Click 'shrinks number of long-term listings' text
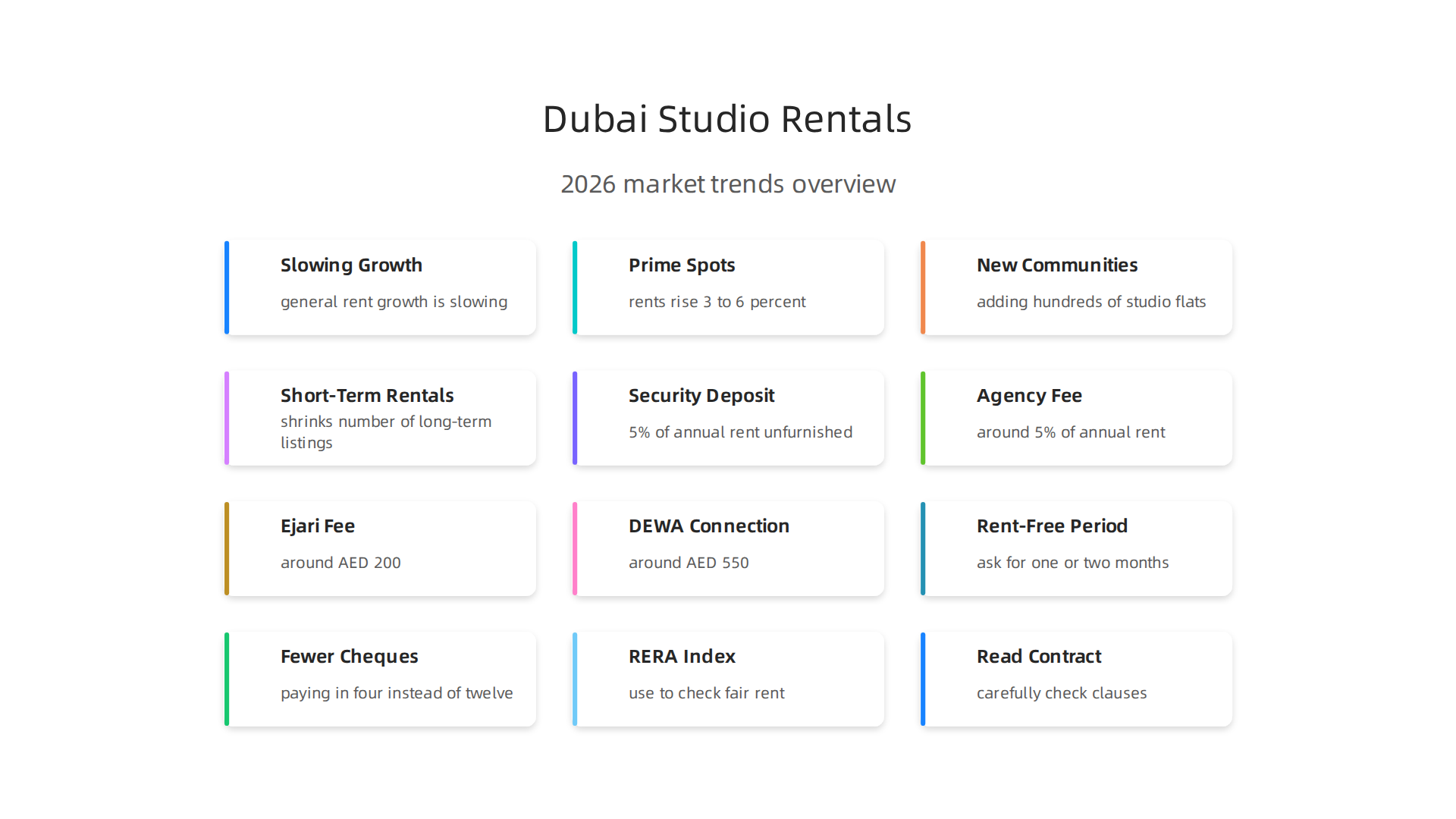This screenshot has width=1456, height=819. pos(386,432)
